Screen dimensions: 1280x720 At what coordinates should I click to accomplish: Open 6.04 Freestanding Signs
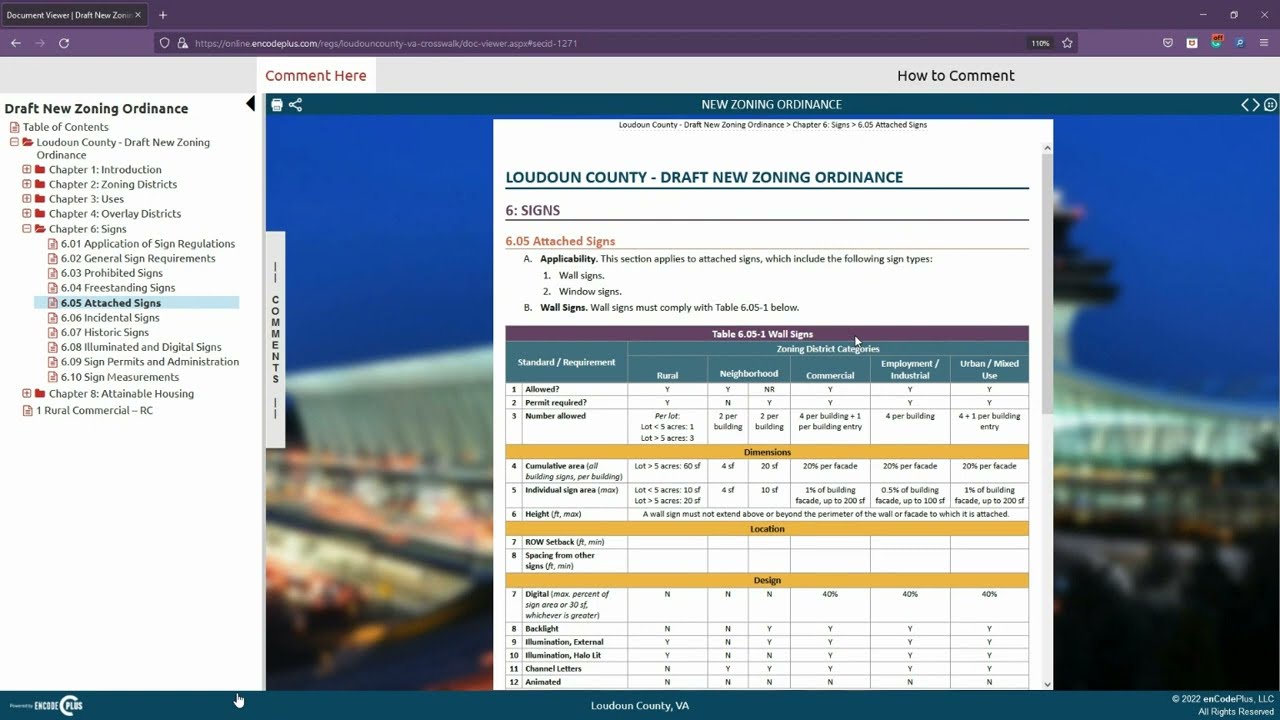[118, 288]
